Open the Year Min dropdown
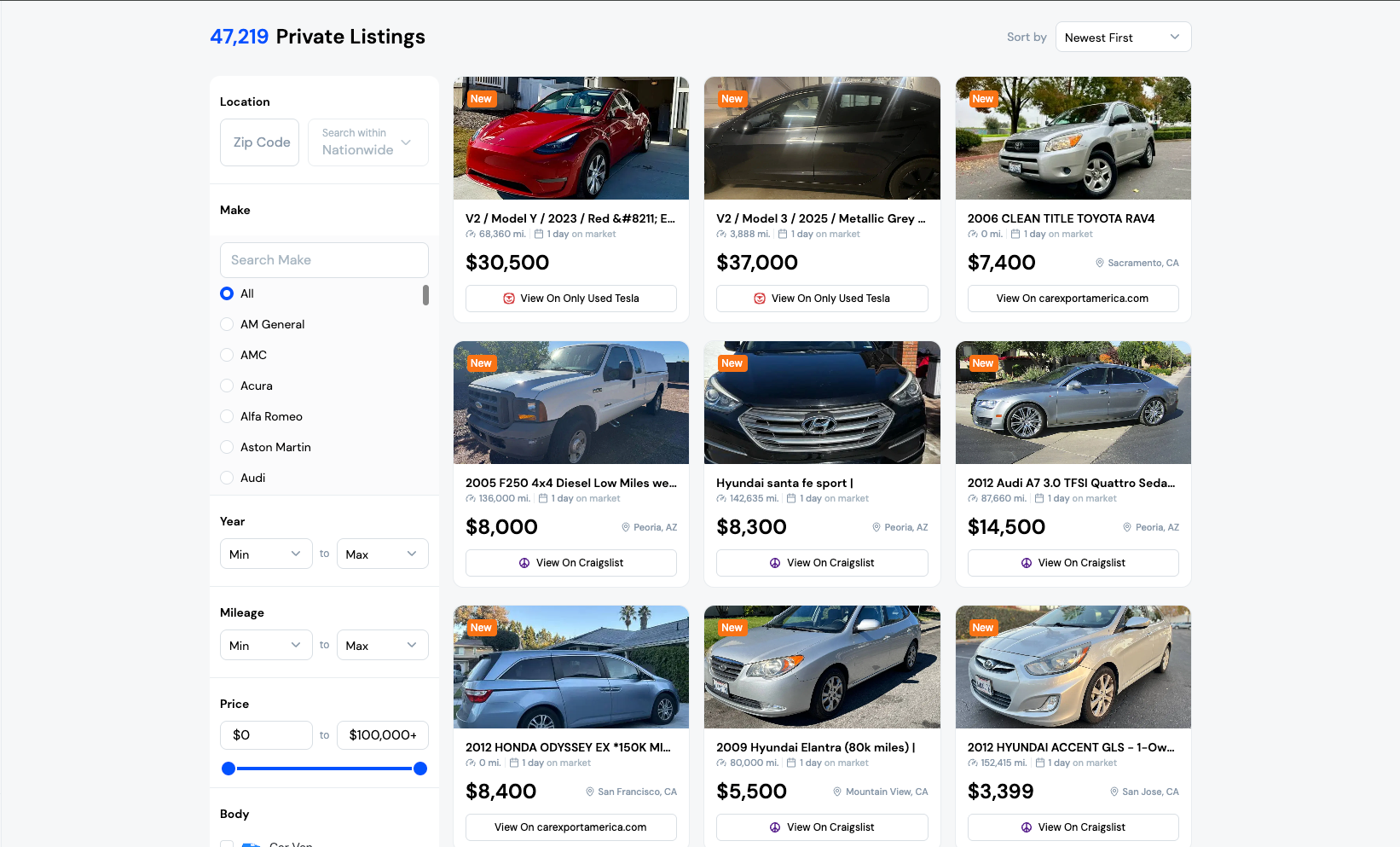 266,554
